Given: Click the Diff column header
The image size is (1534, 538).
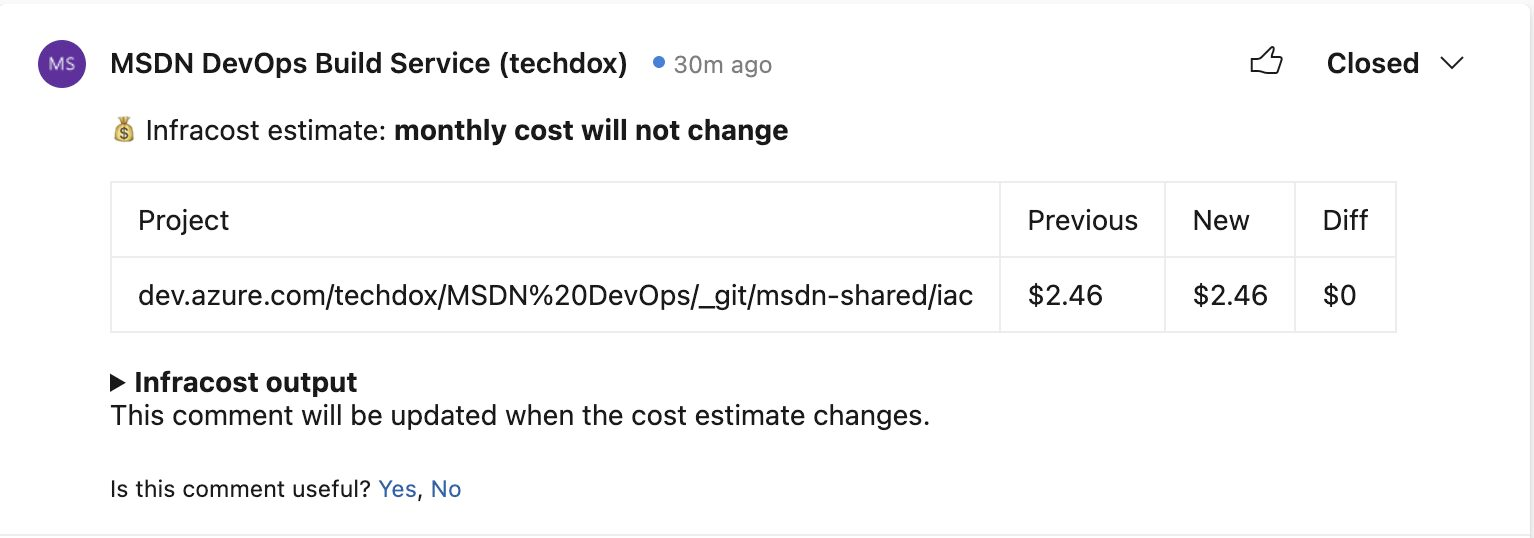Looking at the screenshot, I should click(1345, 220).
